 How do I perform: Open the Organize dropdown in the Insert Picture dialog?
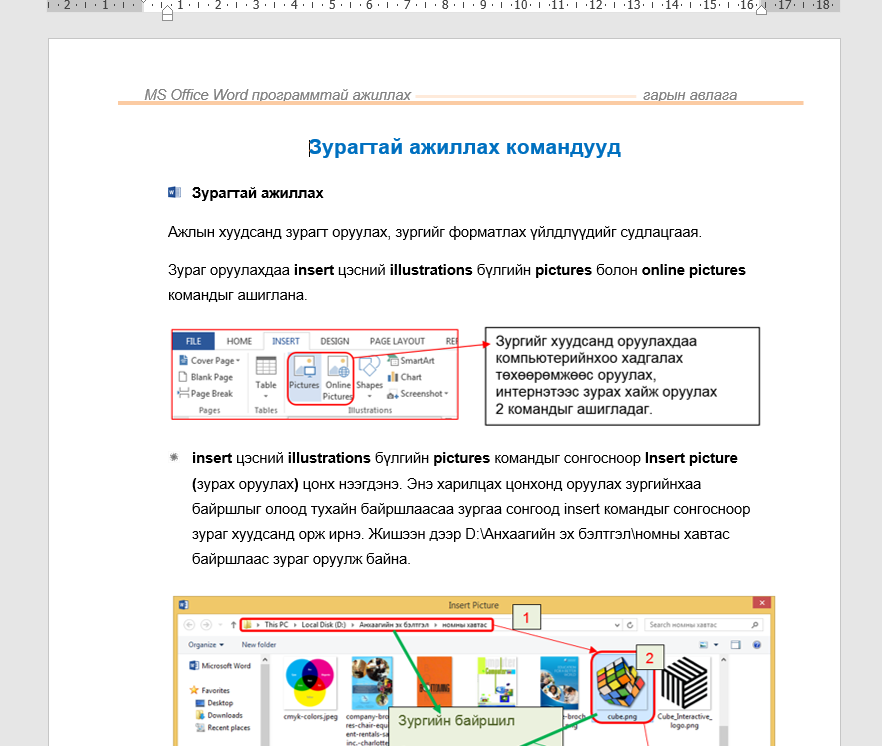[x=206, y=645]
